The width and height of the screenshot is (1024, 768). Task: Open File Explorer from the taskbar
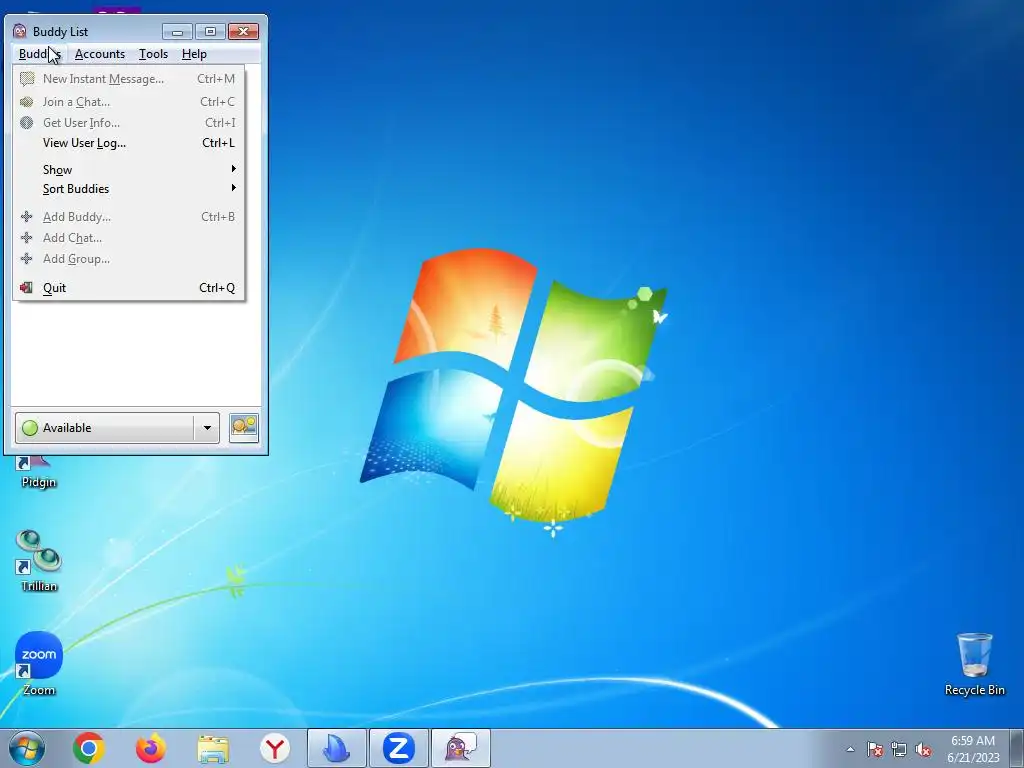(x=213, y=749)
